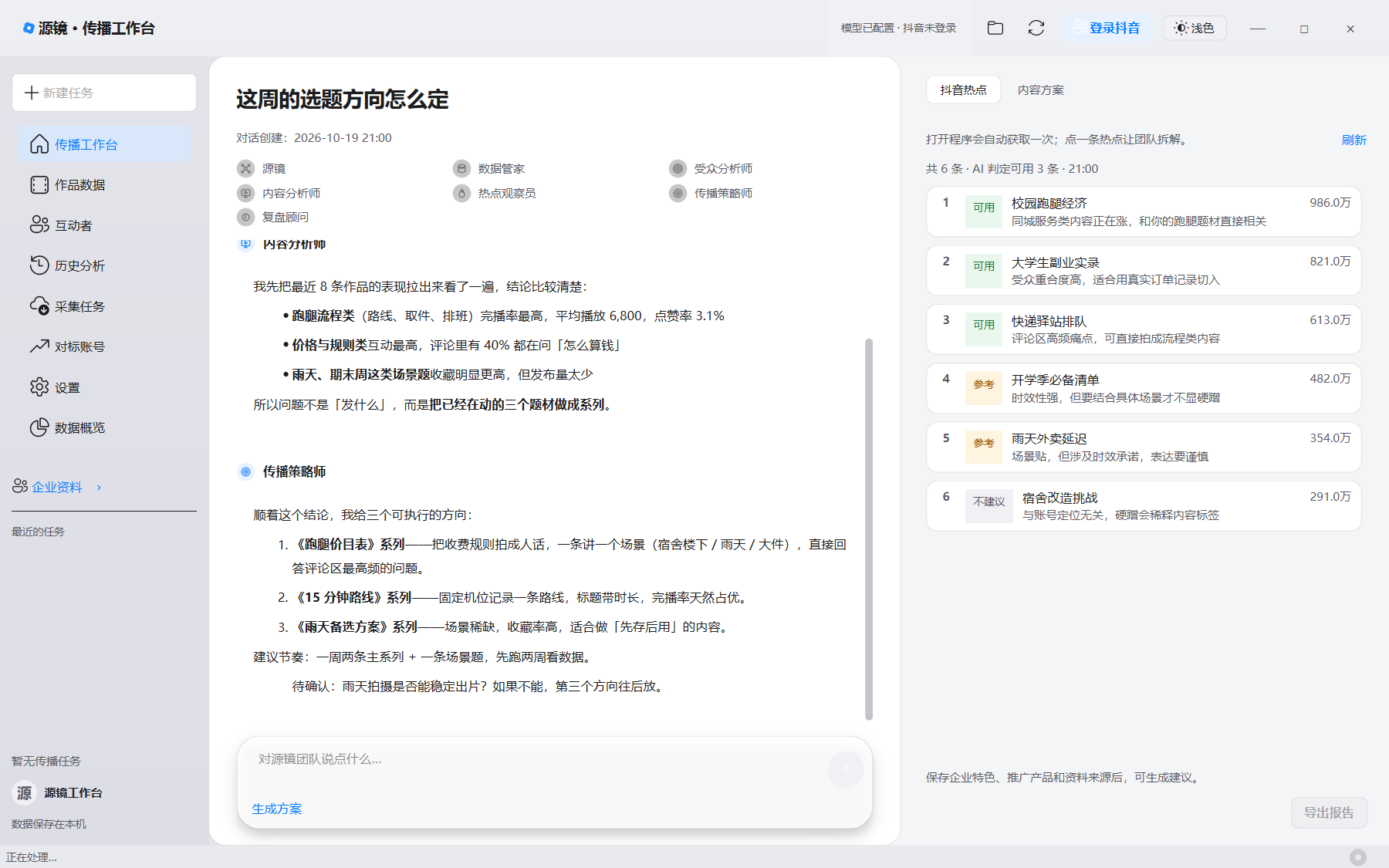Click the status bar stop indicator
The width and height of the screenshot is (1389, 868).
coord(1358,857)
